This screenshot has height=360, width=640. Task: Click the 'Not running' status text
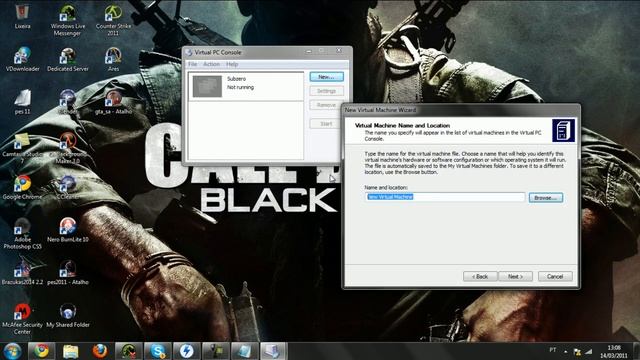click(240, 87)
